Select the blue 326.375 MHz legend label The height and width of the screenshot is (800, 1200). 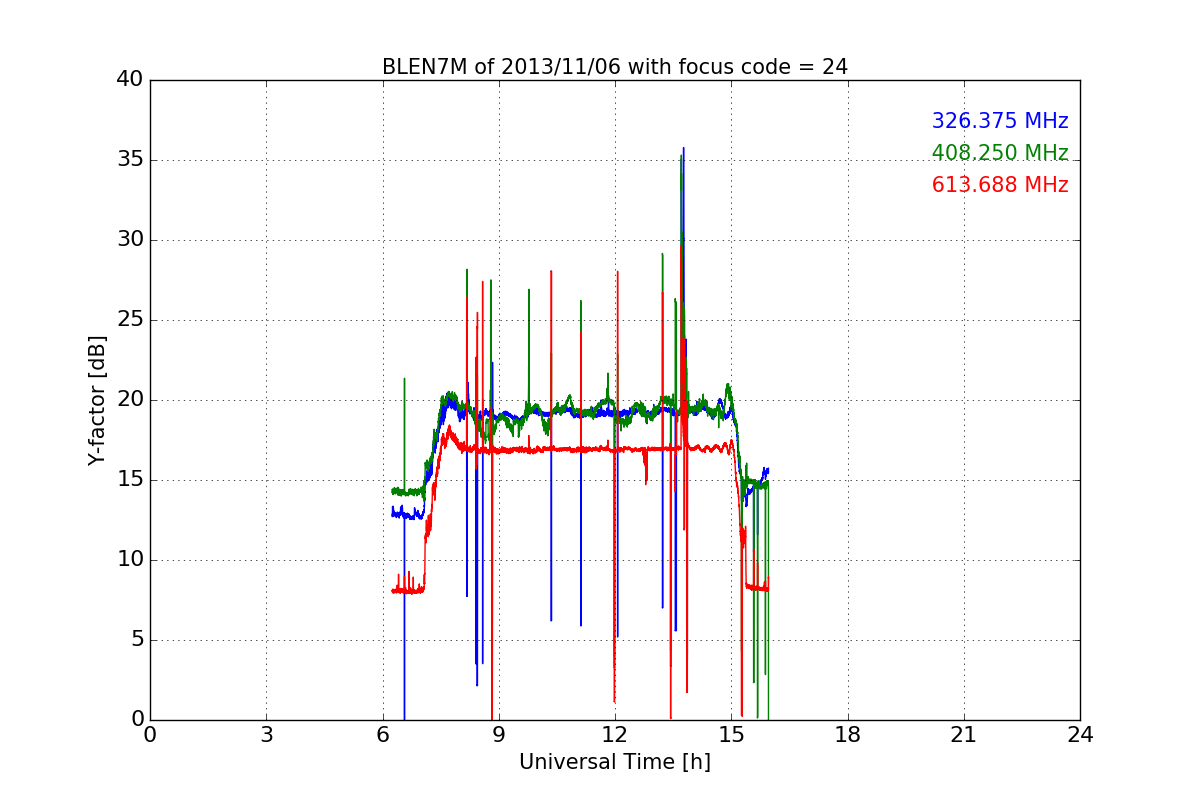click(x=1000, y=121)
